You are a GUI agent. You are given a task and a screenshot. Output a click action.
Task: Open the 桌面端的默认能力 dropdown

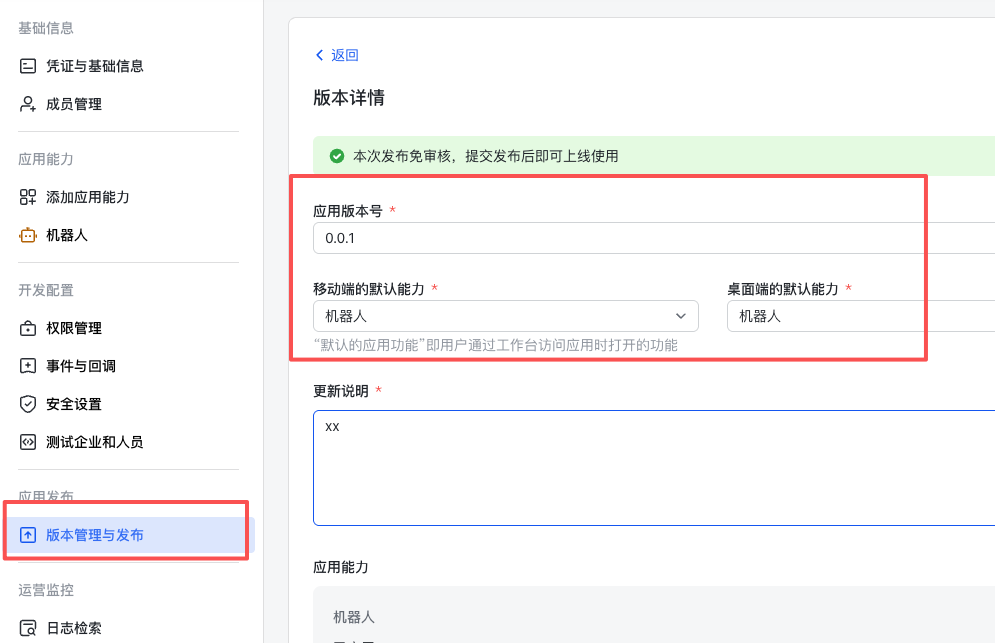(x=860, y=316)
